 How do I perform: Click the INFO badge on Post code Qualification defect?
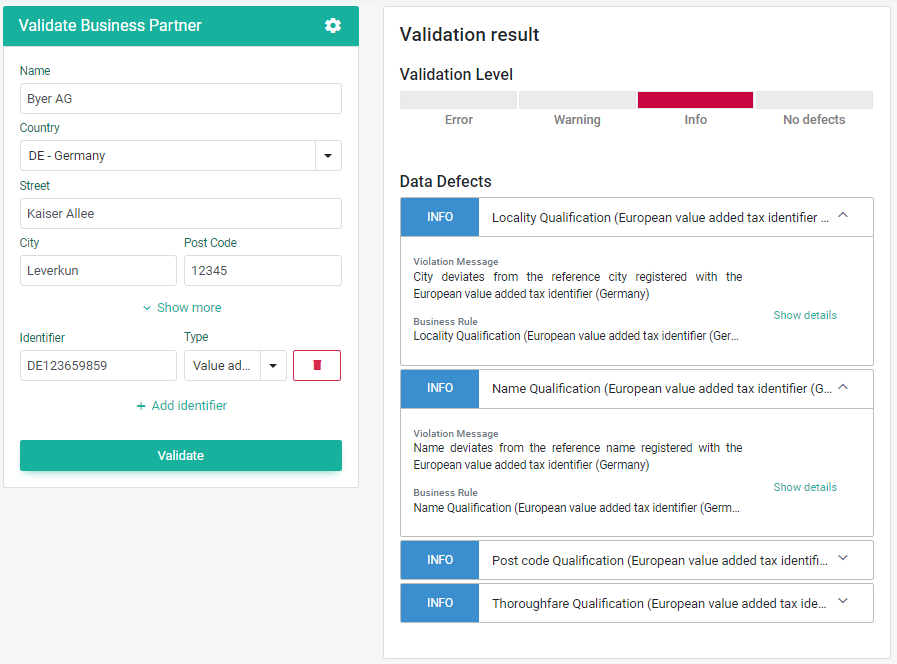tap(439, 560)
